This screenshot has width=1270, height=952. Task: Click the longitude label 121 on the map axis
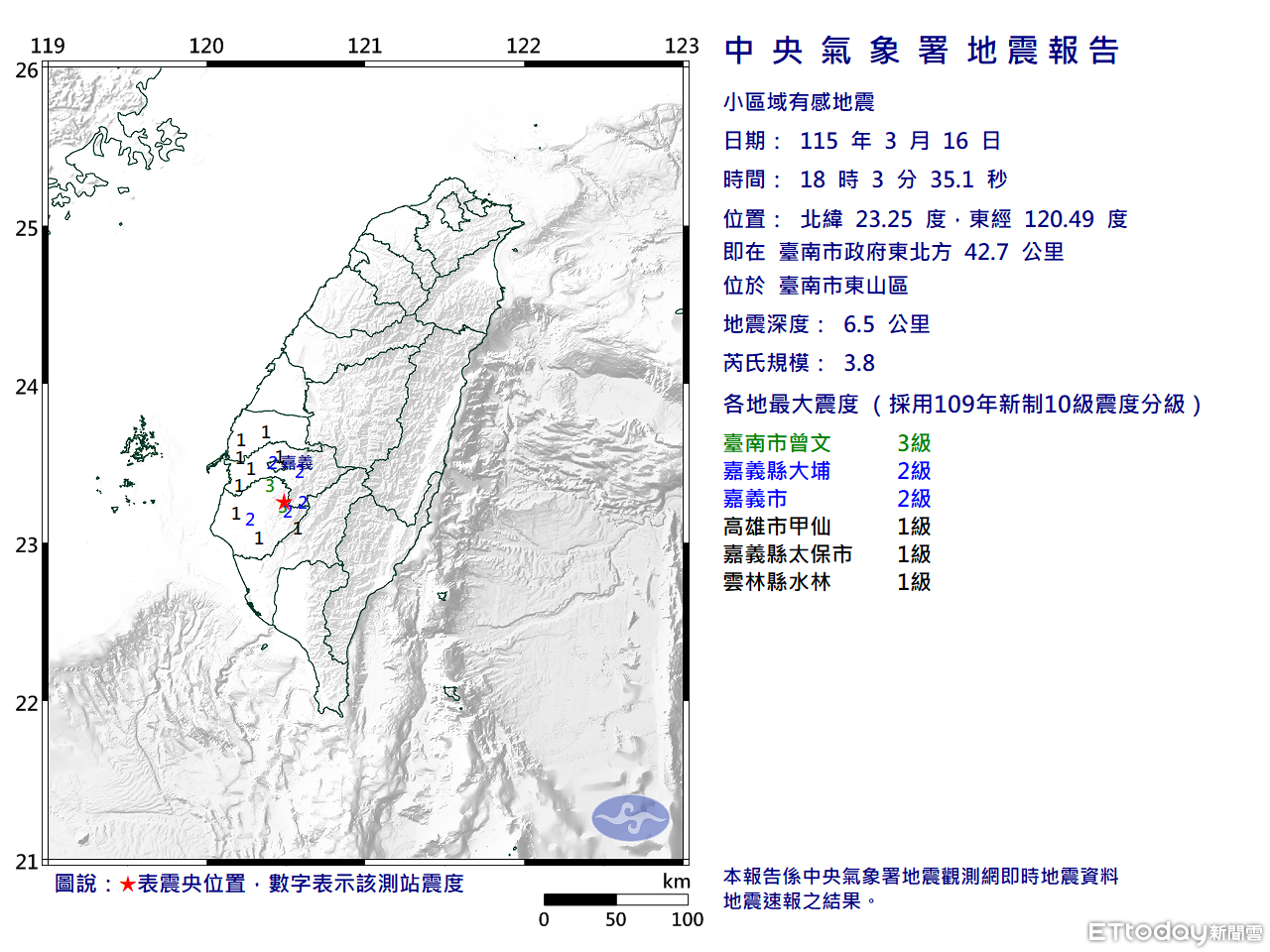click(x=366, y=45)
